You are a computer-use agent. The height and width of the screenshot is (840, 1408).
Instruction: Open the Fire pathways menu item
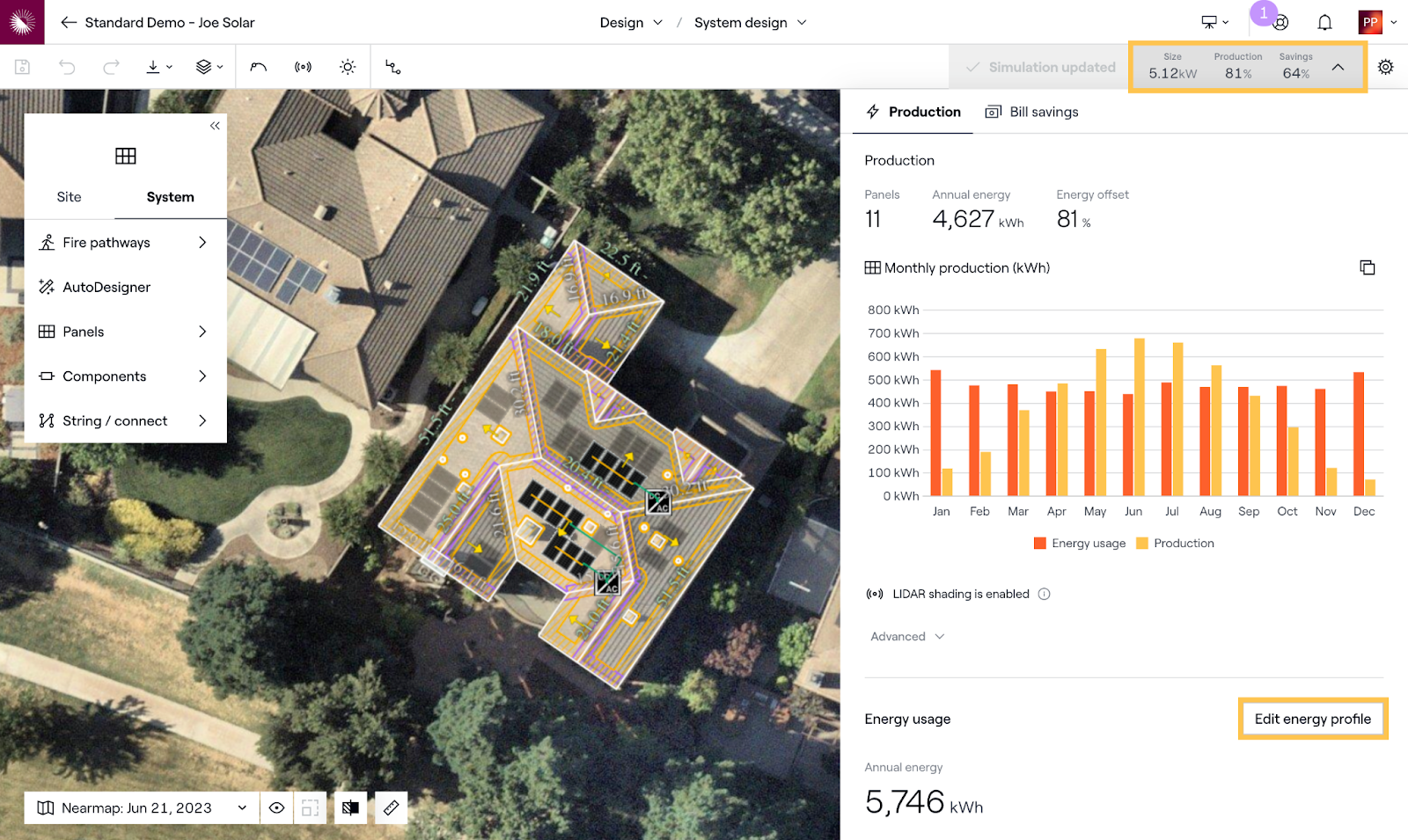click(x=123, y=243)
